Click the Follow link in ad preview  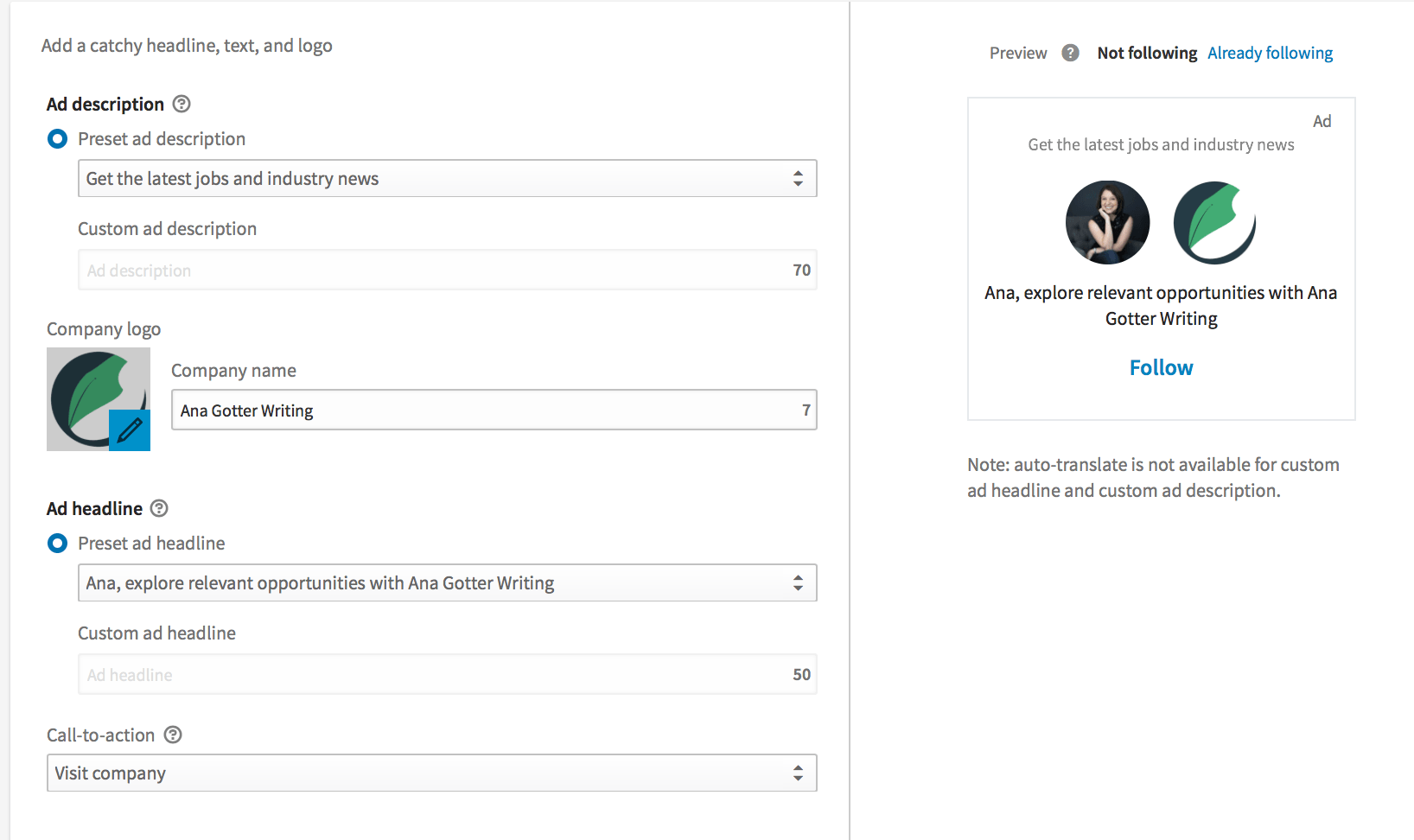(x=1161, y=368)
